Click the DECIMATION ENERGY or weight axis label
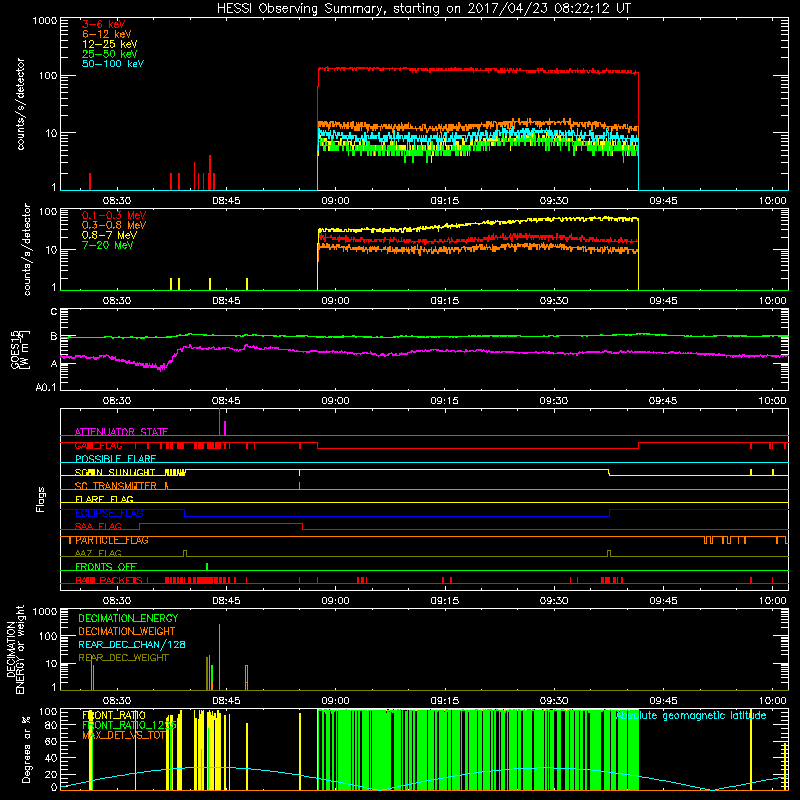 point(15,649)
